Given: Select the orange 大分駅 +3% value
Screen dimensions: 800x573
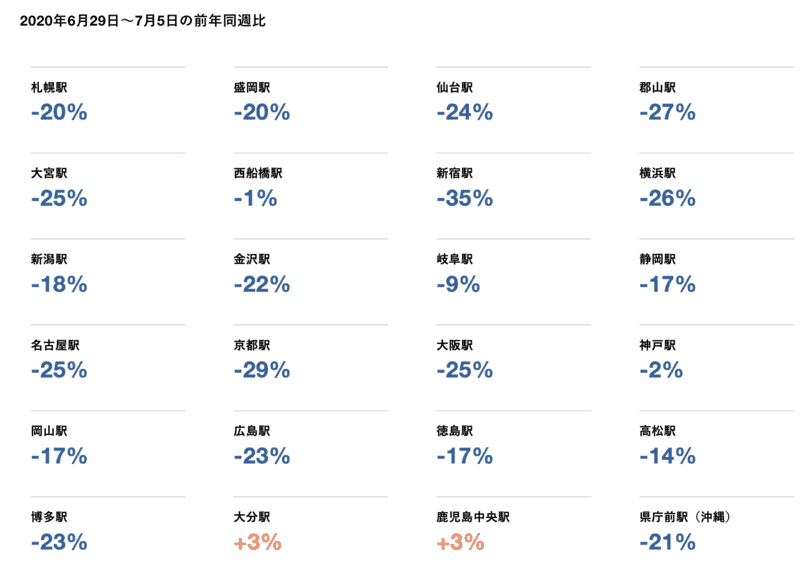Looking at the screenshot, I should tap(258, 542).
